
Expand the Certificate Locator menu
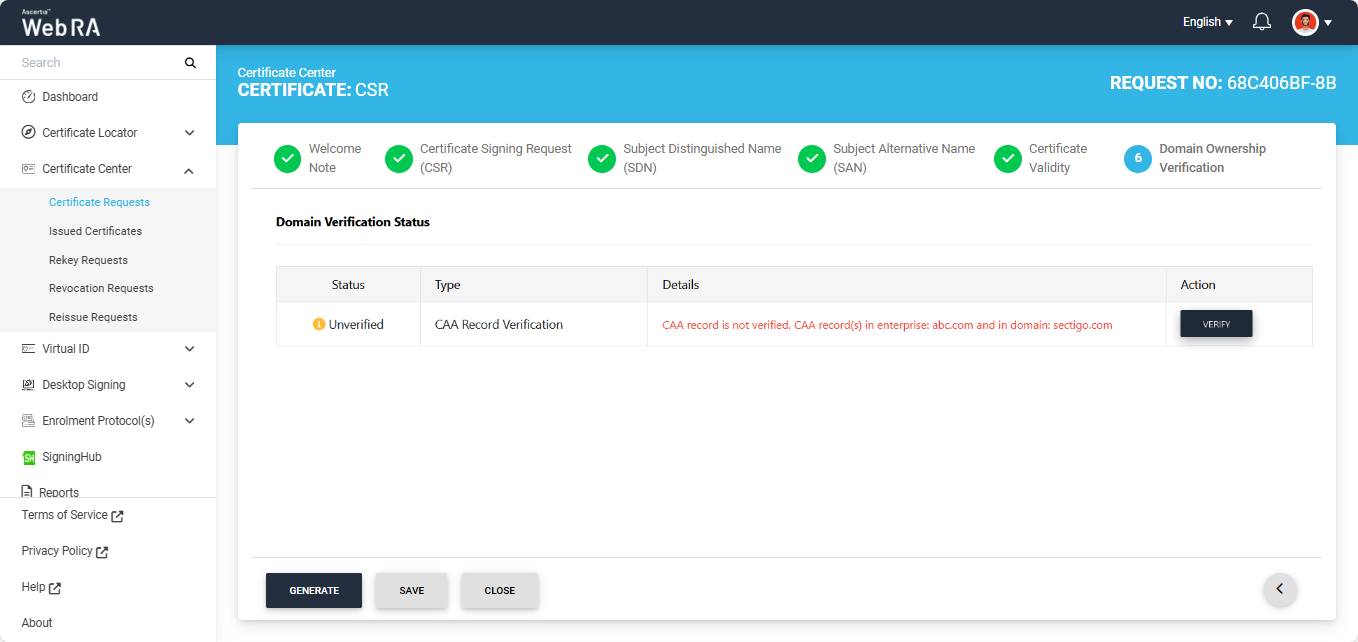pos(189,133)
